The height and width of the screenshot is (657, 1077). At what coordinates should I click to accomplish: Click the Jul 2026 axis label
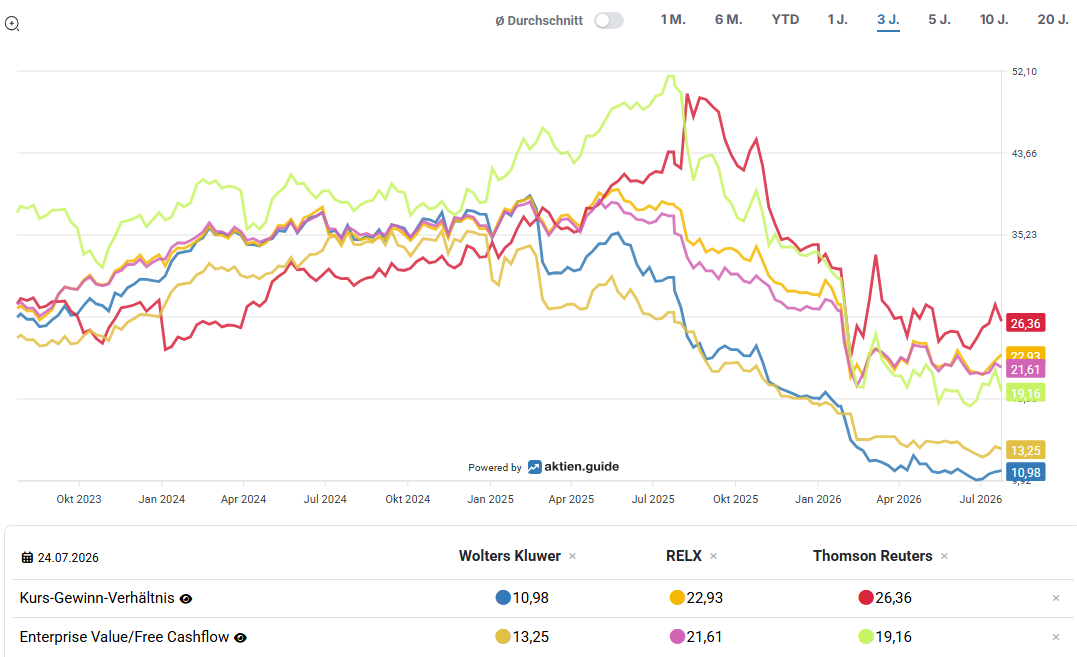[980, 499]
